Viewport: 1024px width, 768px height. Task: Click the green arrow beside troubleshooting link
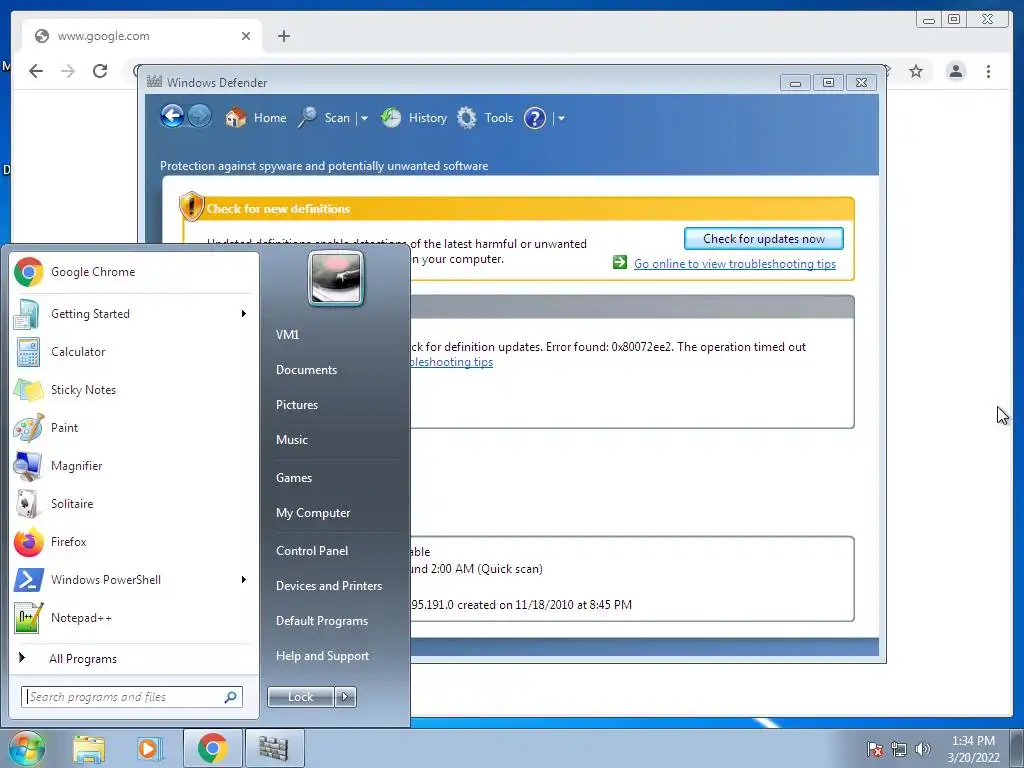pyautogui.click(x=620, y=263)
